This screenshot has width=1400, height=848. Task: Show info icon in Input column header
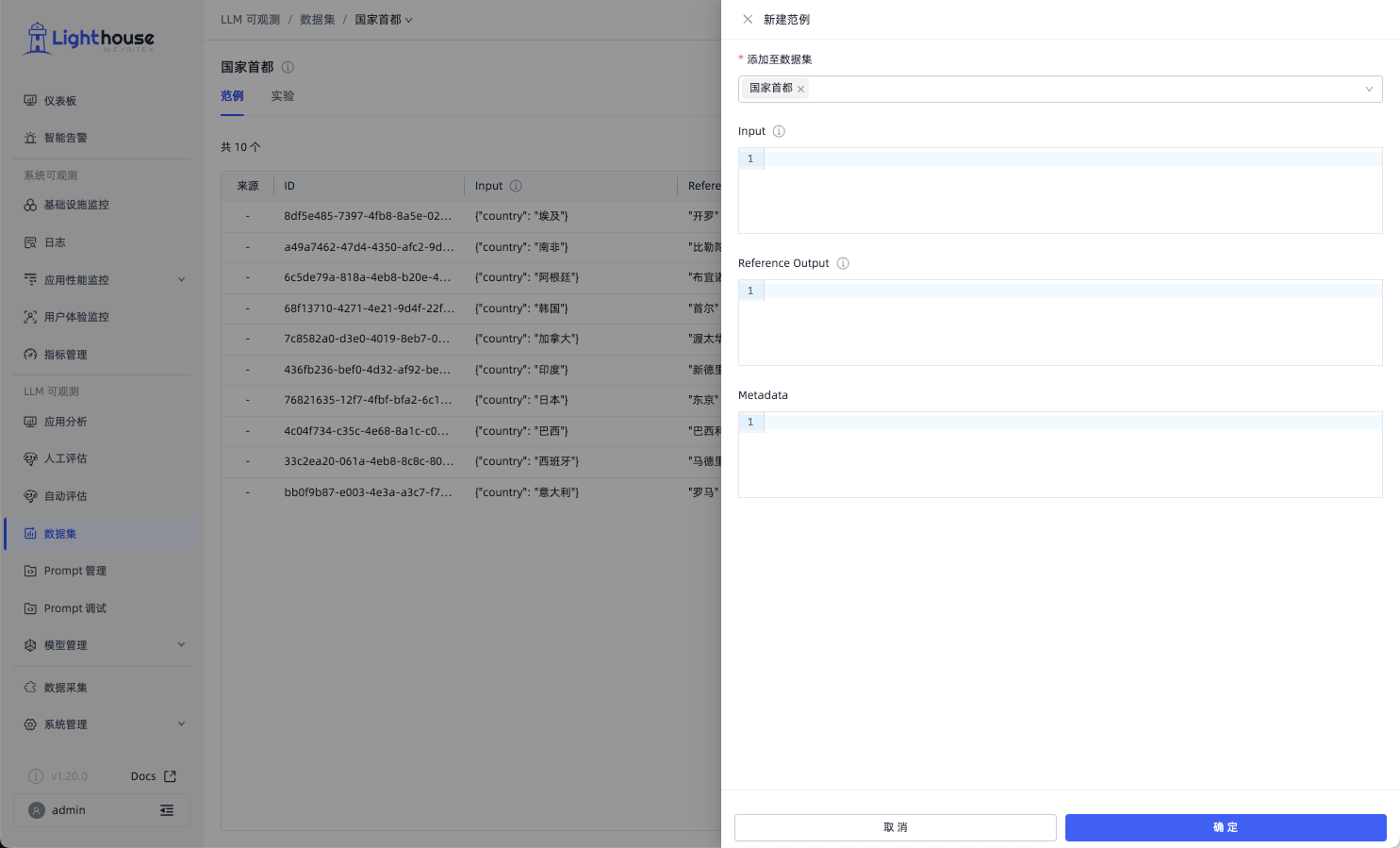pyautogui.click(x=516, y=186)
